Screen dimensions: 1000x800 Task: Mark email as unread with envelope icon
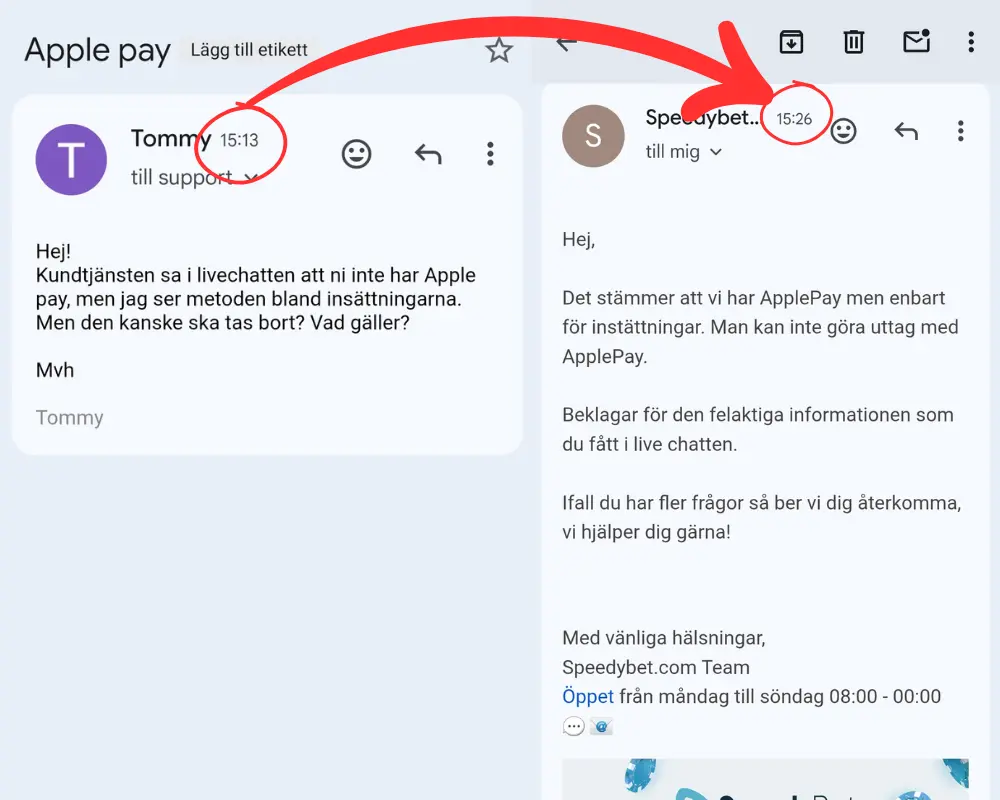coord(916,41)
